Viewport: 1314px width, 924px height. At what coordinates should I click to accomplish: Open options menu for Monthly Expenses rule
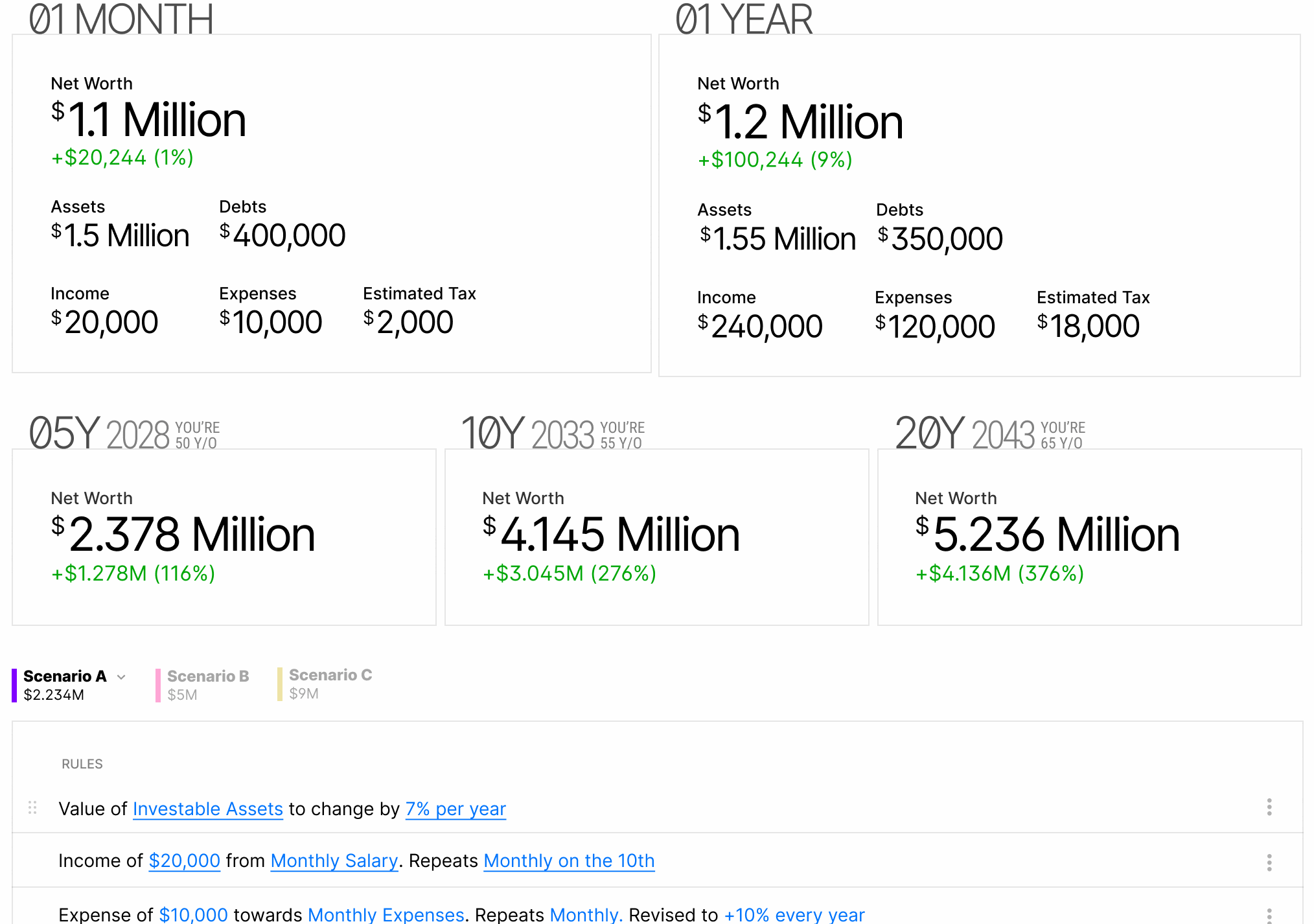click(x=1269, y=916)
